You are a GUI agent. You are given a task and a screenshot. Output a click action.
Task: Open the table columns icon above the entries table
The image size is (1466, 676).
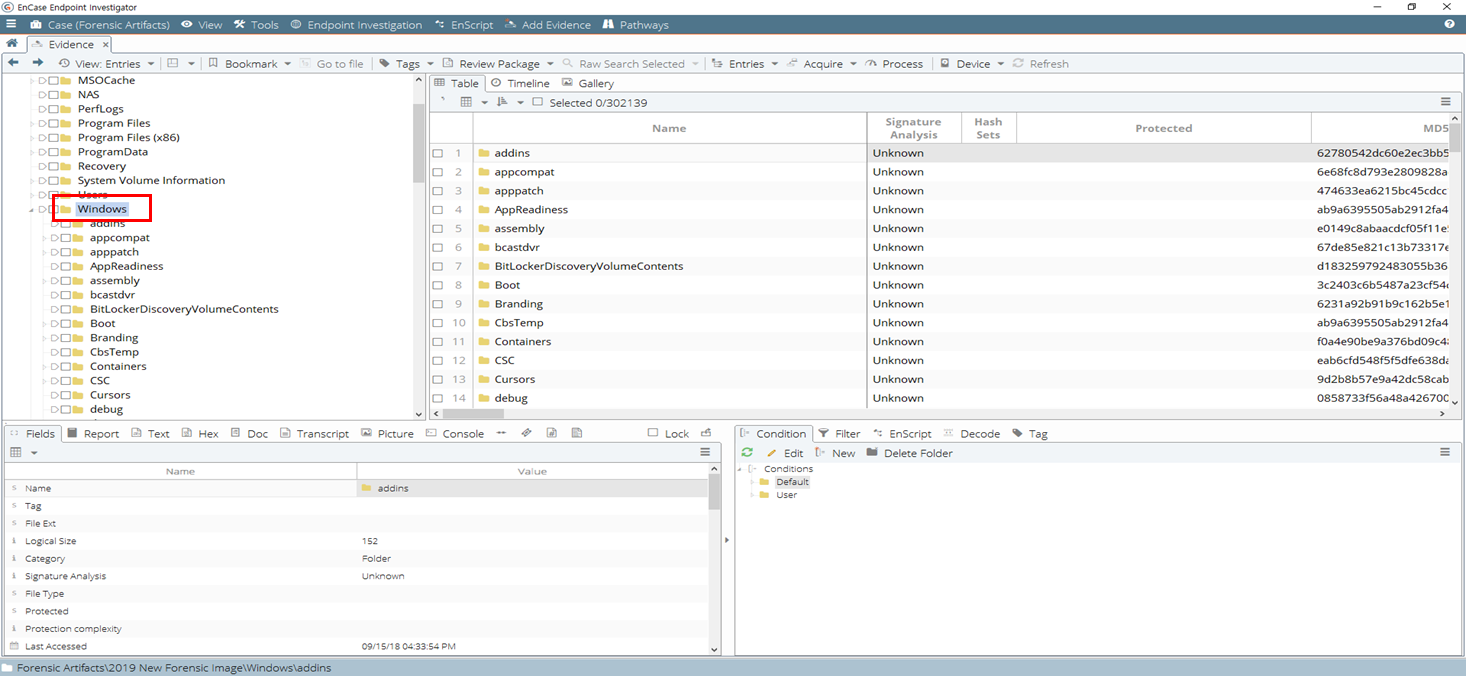(466, 102)
